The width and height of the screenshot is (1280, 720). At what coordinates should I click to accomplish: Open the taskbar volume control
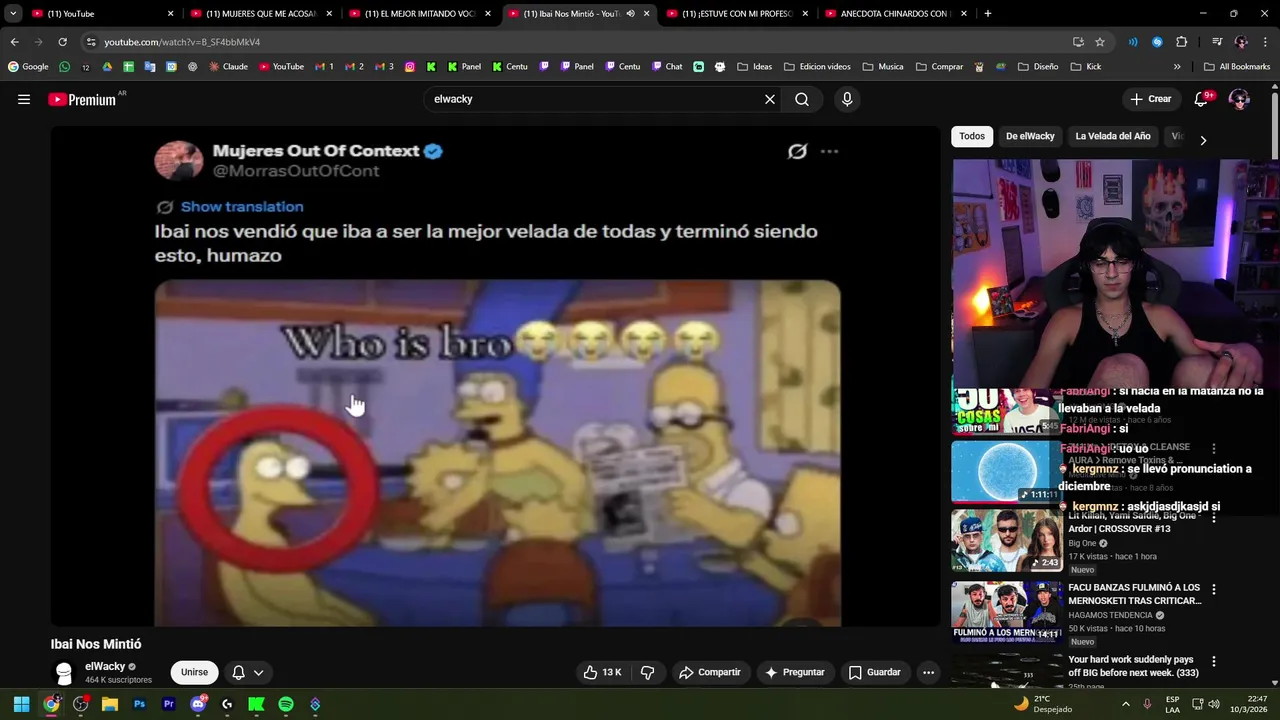pyautogui.click(x=1214, y=704)
